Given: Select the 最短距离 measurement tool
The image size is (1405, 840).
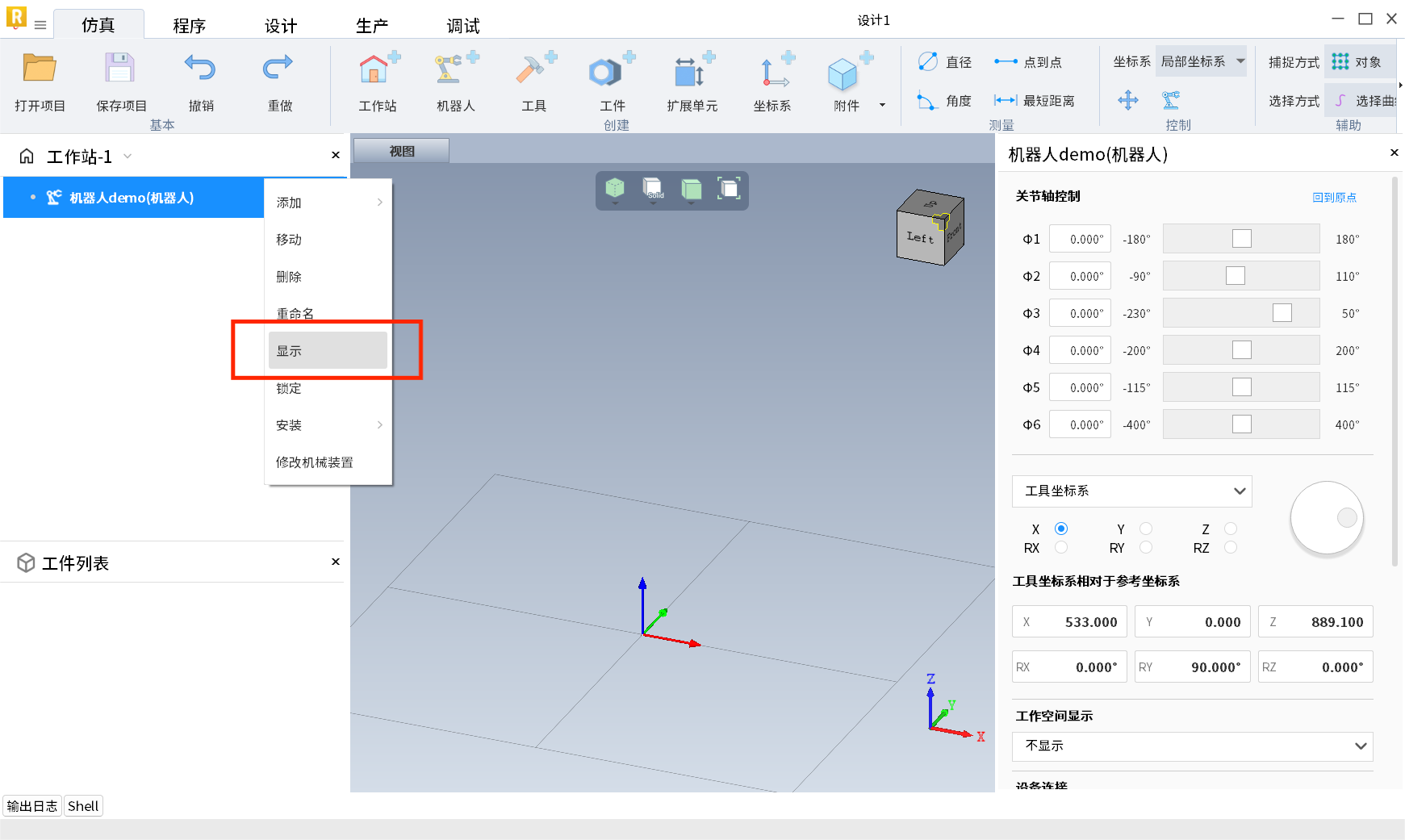Looking at the screenshot, I should [x=1035, y=101].
